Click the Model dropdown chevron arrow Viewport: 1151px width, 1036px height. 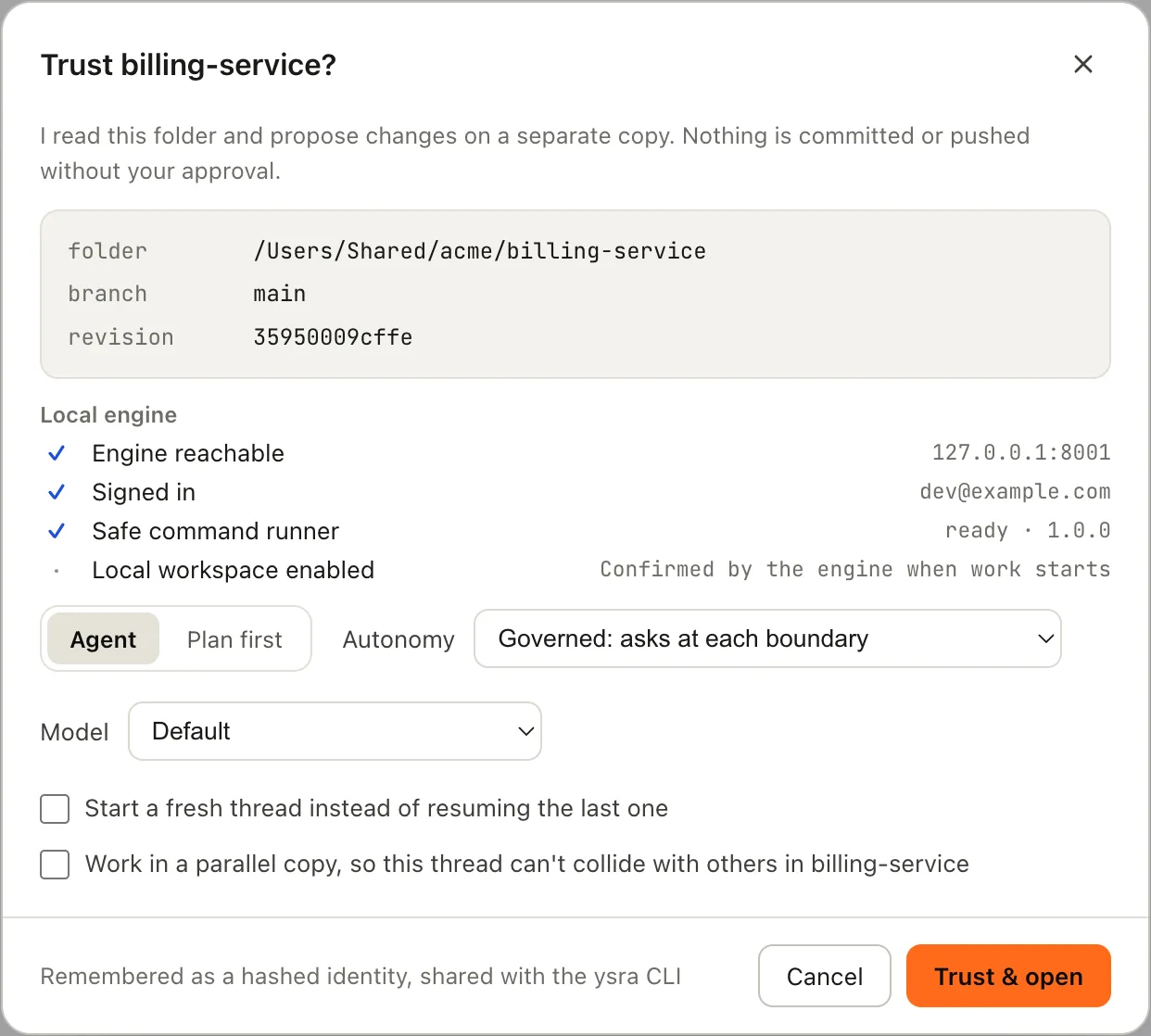coord(525,731)
